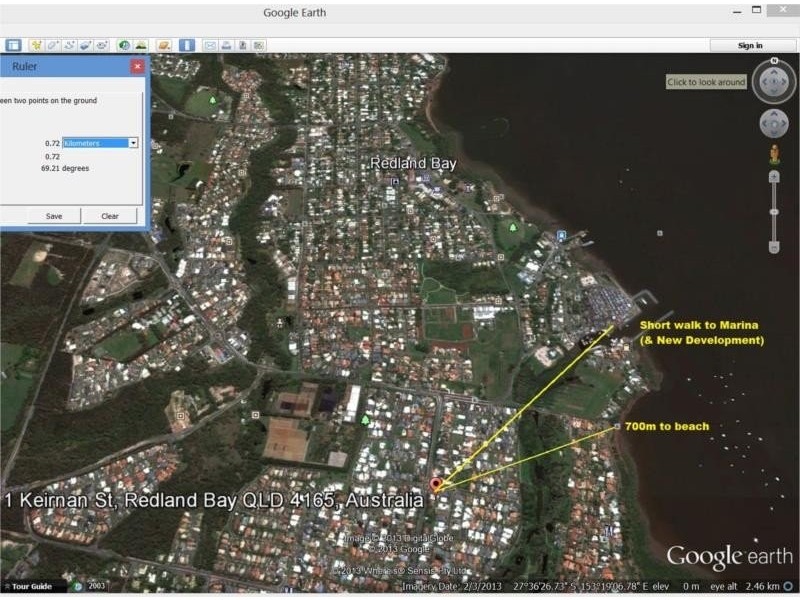The width and height of the screenshot is (800, 600).
Task: Move right with lower joystick arrow
Action: (783, 123)
